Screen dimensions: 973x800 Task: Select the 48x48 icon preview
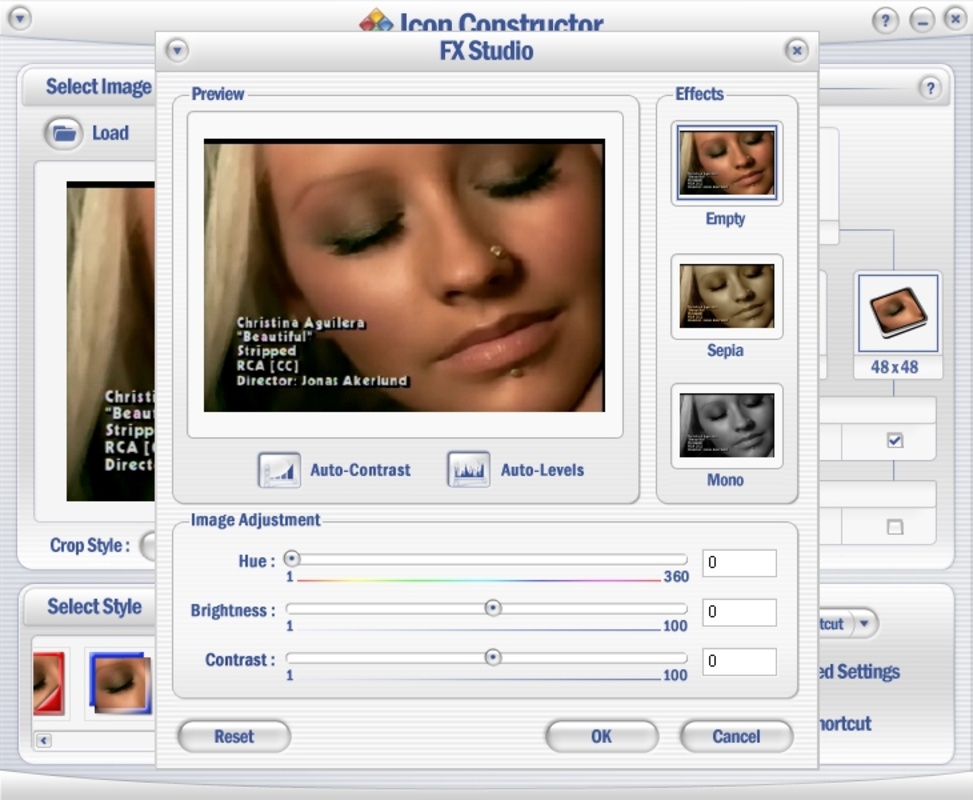point(897,313)
